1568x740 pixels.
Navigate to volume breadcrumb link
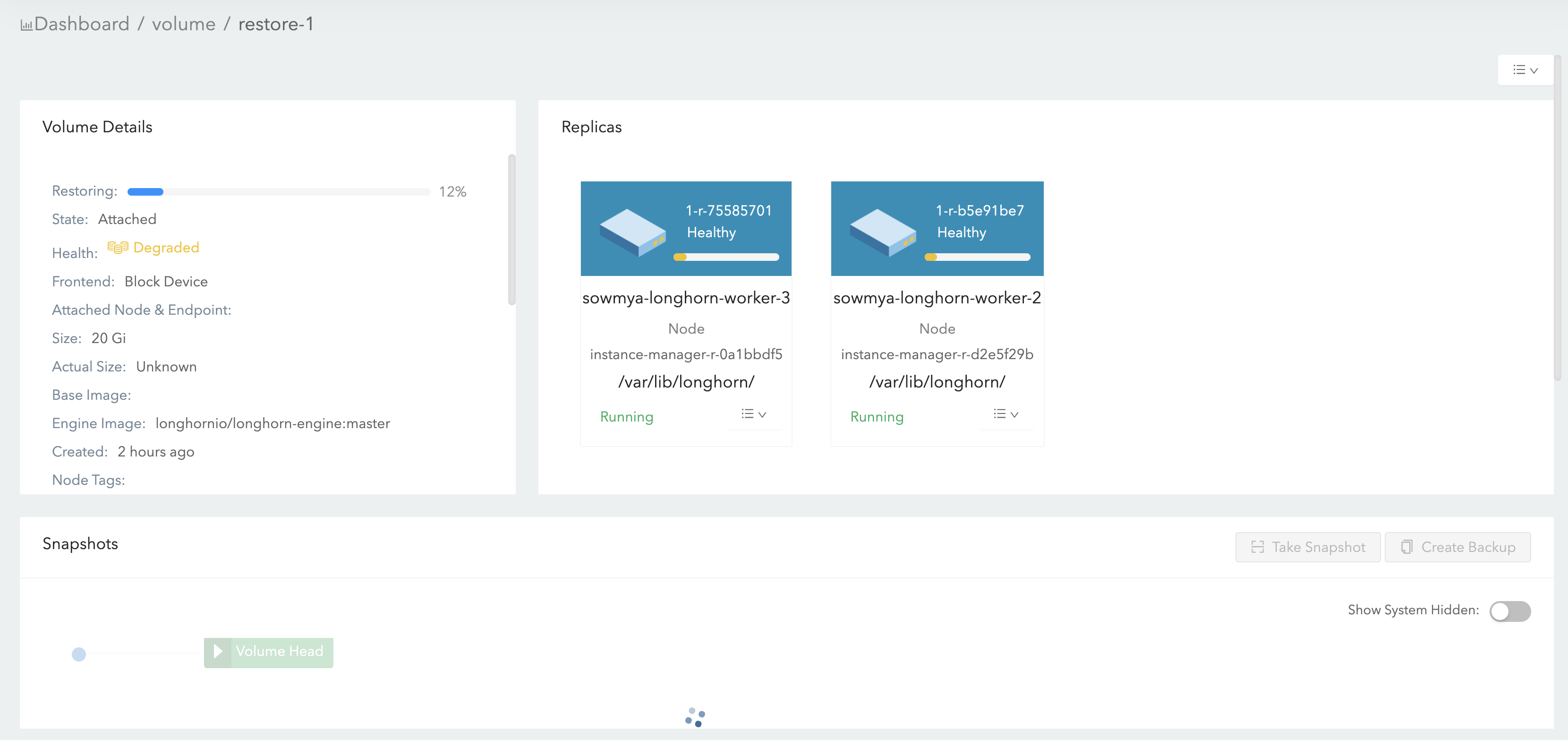pyautogui.click(x=183, y=25)
